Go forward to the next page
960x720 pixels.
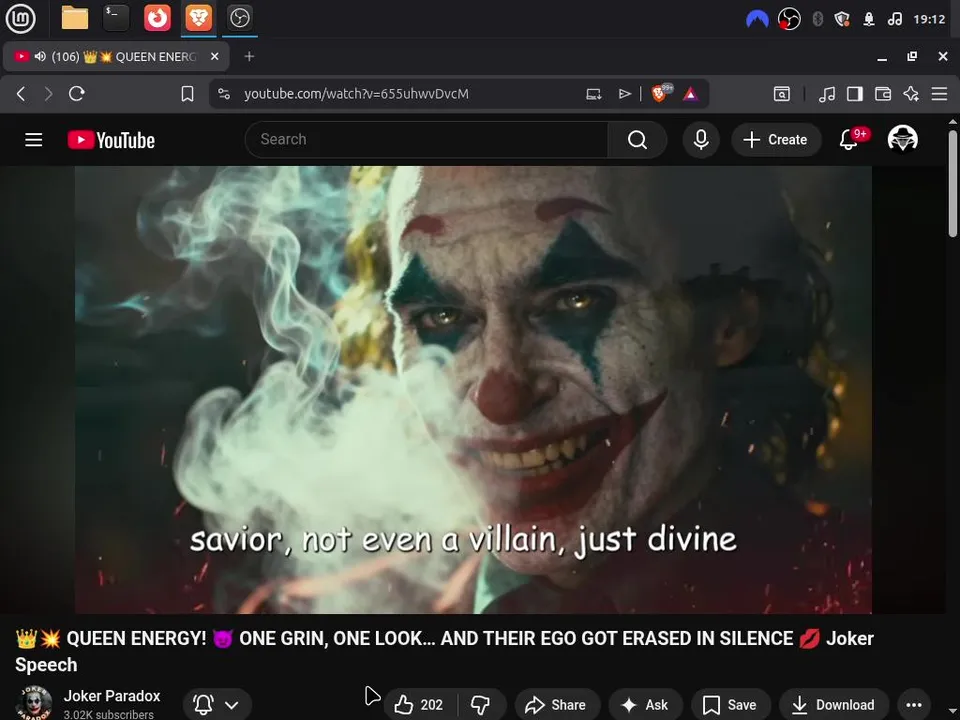[48, 94]
